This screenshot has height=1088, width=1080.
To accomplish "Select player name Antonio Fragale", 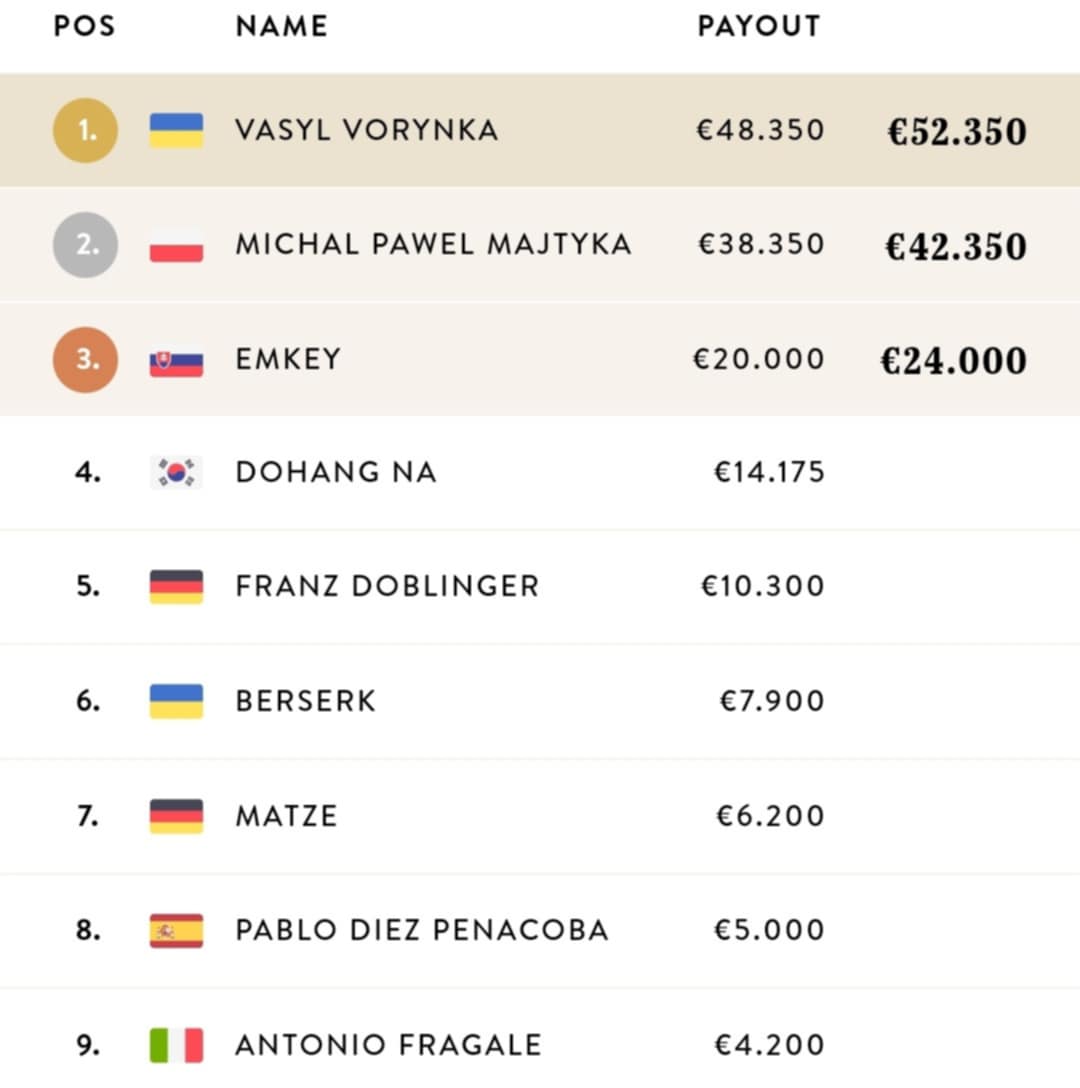I will [x=388, y=1045].
